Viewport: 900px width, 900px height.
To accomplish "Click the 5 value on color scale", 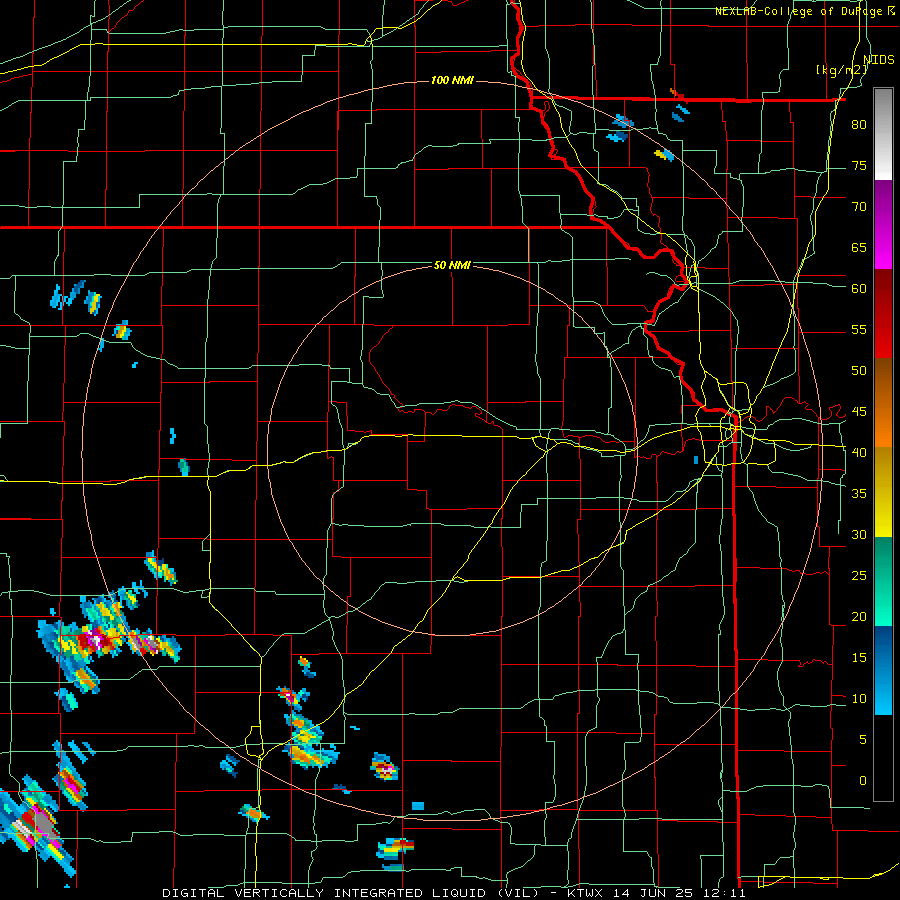I will 863,739.
